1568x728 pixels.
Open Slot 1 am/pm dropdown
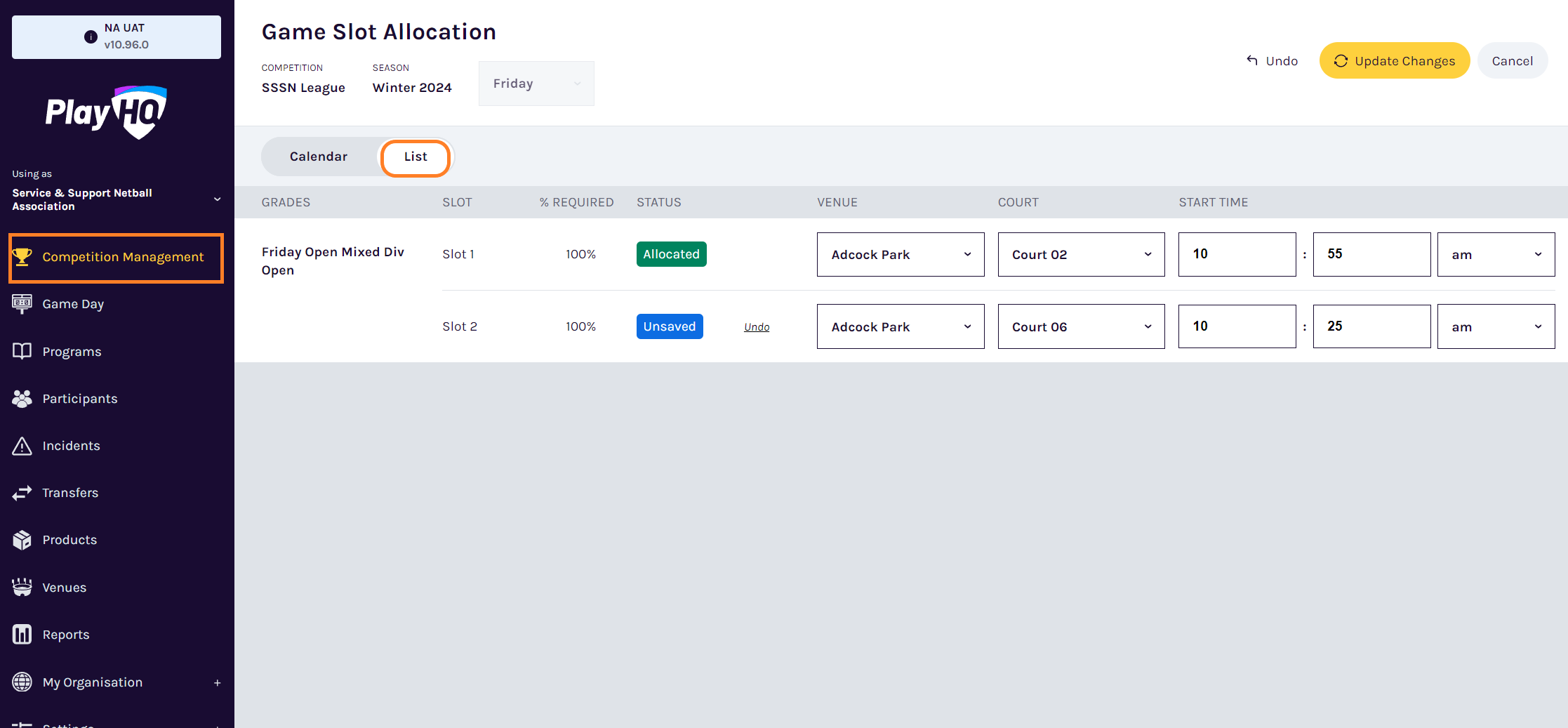click(1496, 254)
